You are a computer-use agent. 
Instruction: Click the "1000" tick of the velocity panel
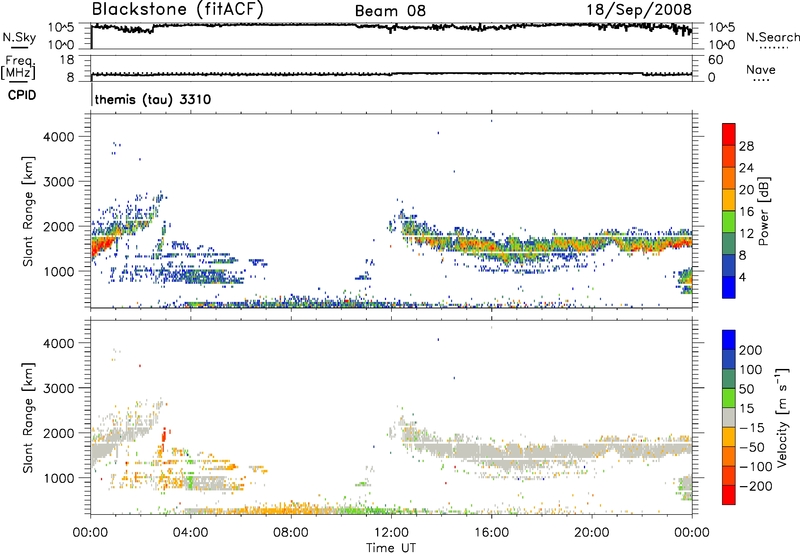[59, 478]
